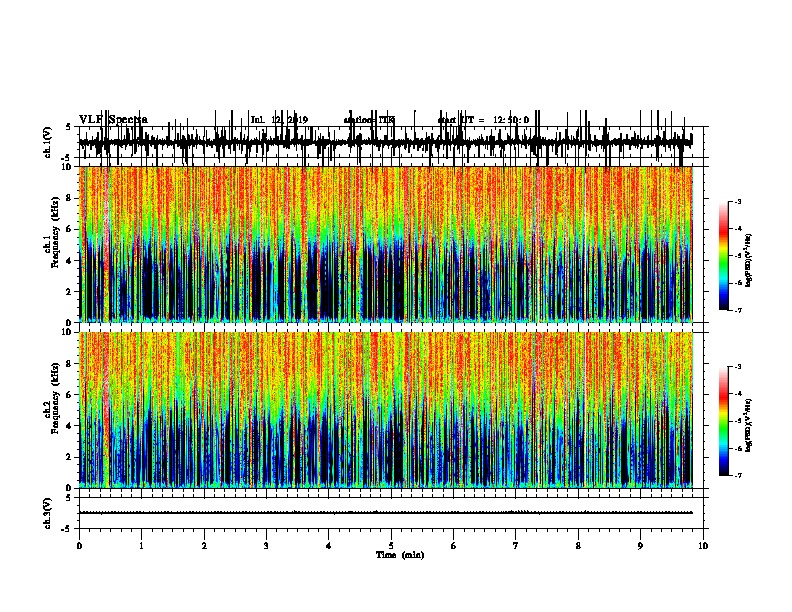This screenshot has height=612, width=792.
Task: Click the time axis tick labeled 9
Action: tap(640, 546)
